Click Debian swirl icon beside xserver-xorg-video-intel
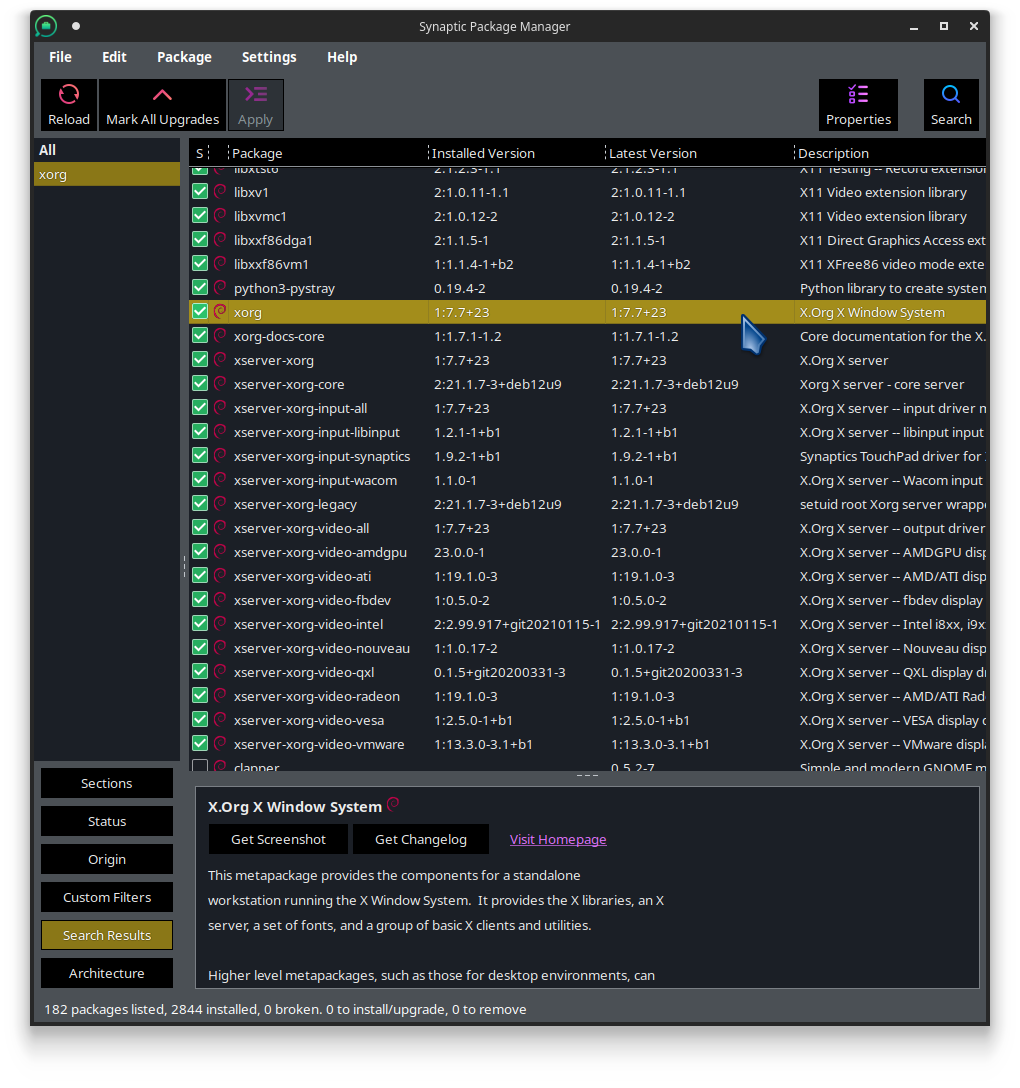 [220, 624]
